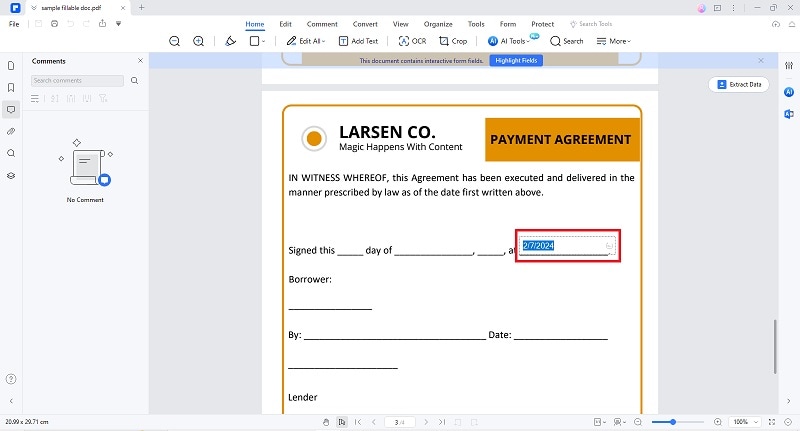Click the print icon in quick access bar
The width and height of the screenshot is (800, 431).
tap(55, 24)
